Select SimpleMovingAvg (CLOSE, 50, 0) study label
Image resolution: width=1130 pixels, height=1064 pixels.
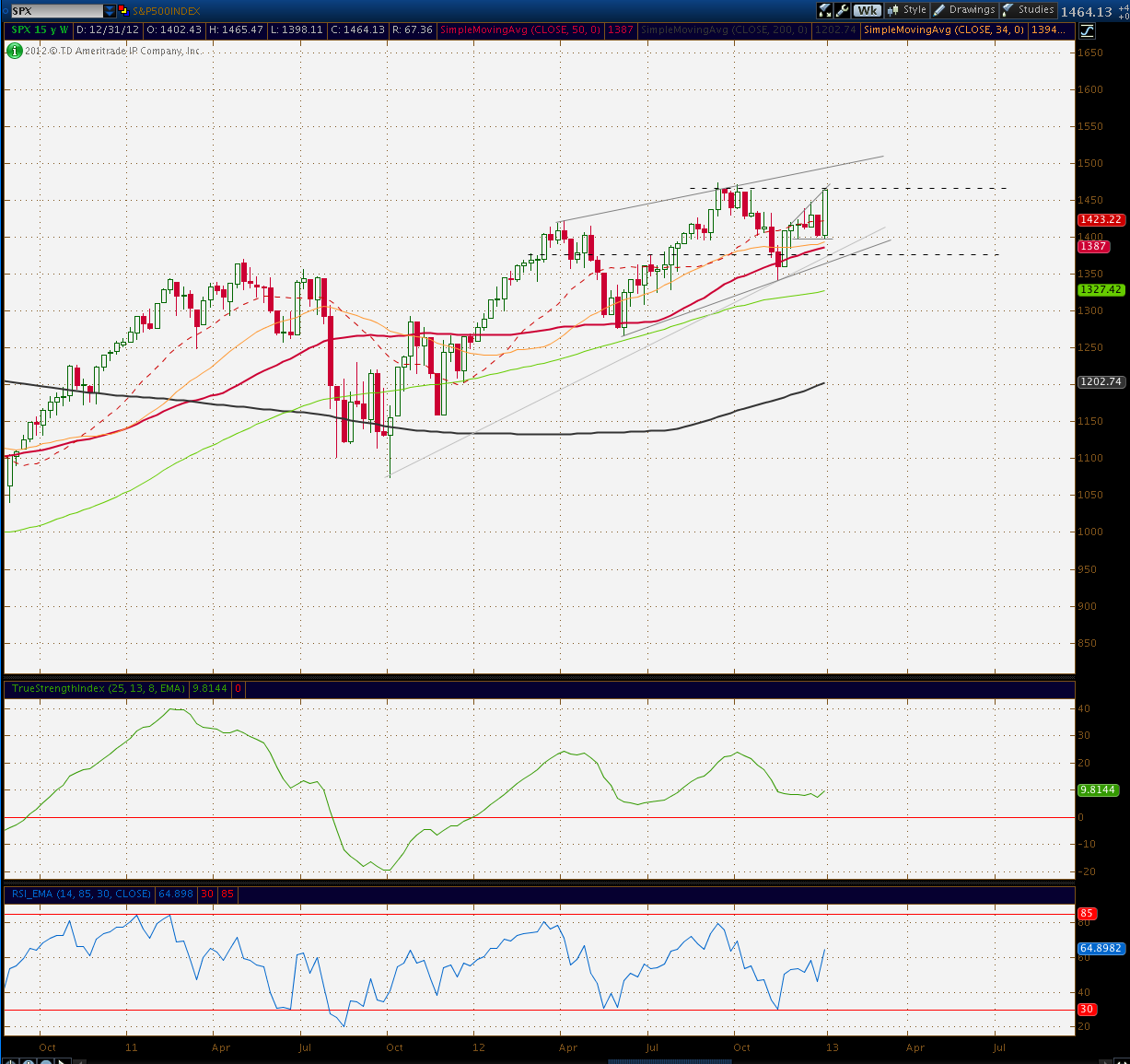pyautogui.click(x=520, y=30)
